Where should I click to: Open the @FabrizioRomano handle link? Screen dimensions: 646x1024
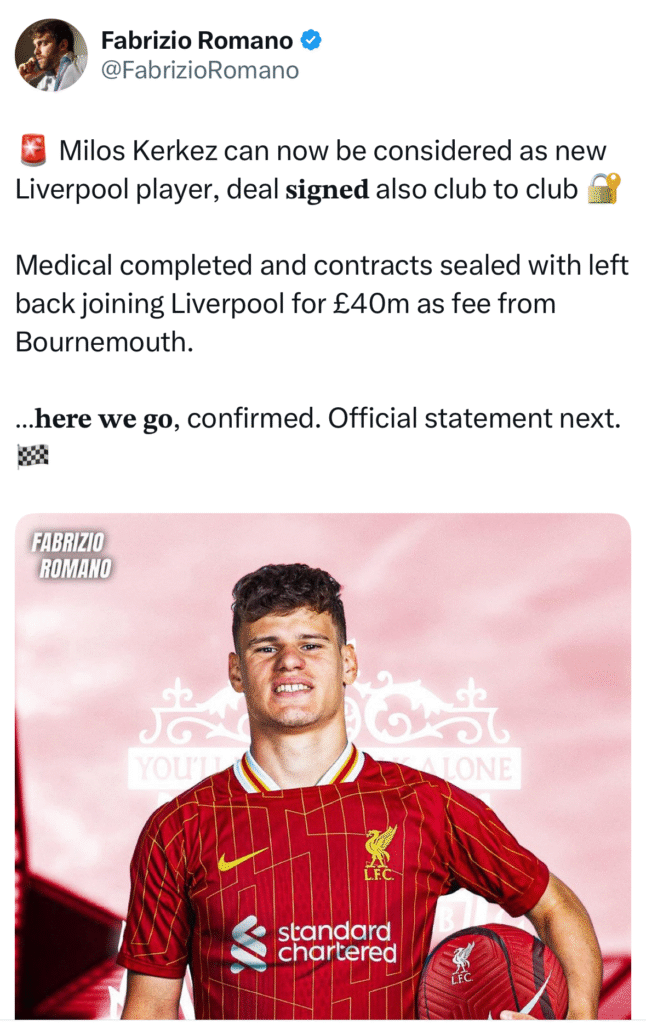[x=200, y=70]
